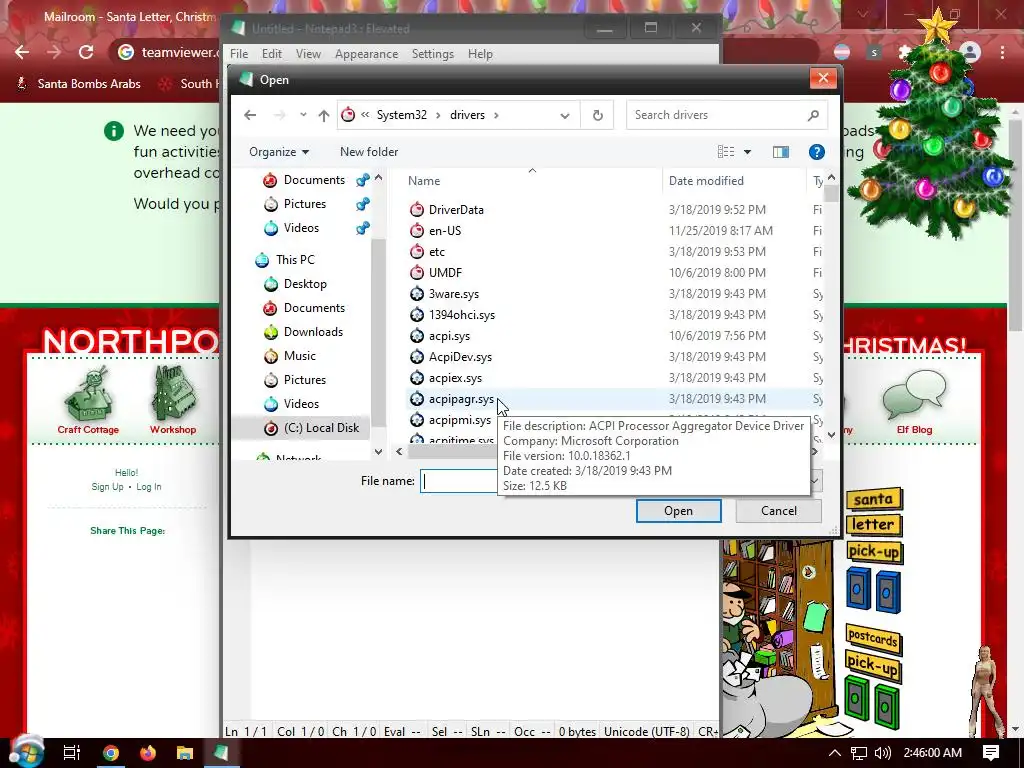Open Santa Bombs Arabs bookmark
The width and height of the screenshot is (1024, 768).
(x=80, y=84)
